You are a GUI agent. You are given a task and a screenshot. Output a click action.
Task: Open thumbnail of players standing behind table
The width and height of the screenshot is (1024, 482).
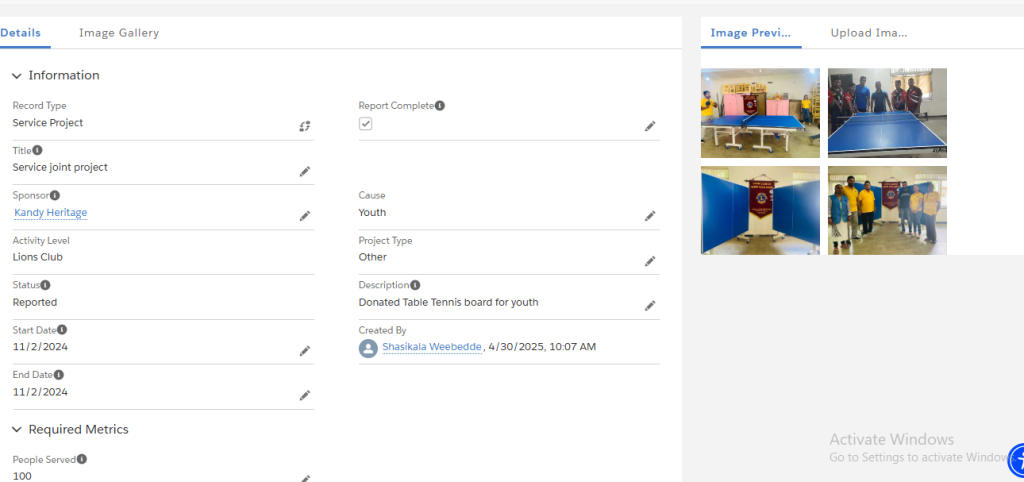[x=887, y=113]
